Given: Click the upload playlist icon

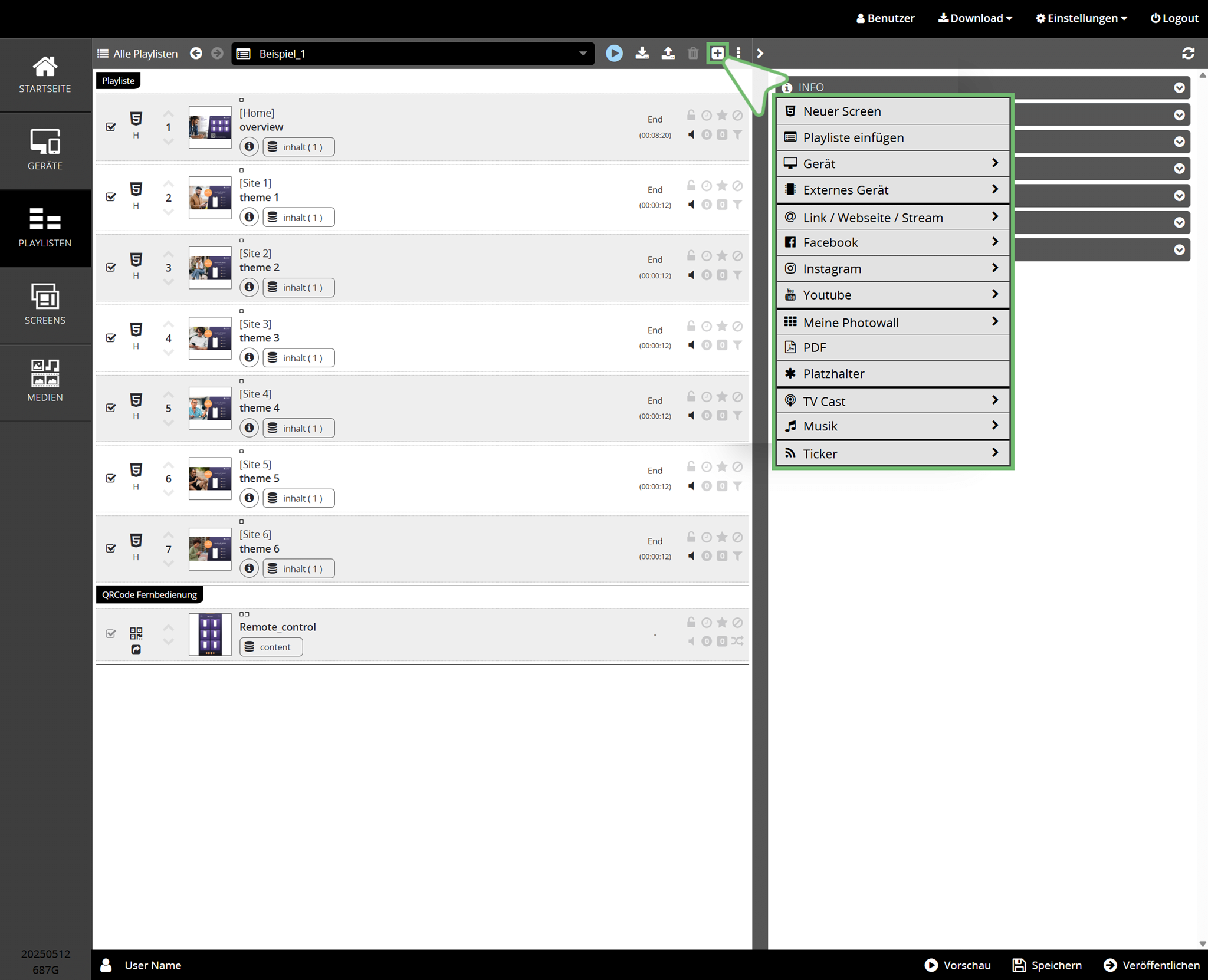Looking at the screenshot, I should click(x=668, y=54).
